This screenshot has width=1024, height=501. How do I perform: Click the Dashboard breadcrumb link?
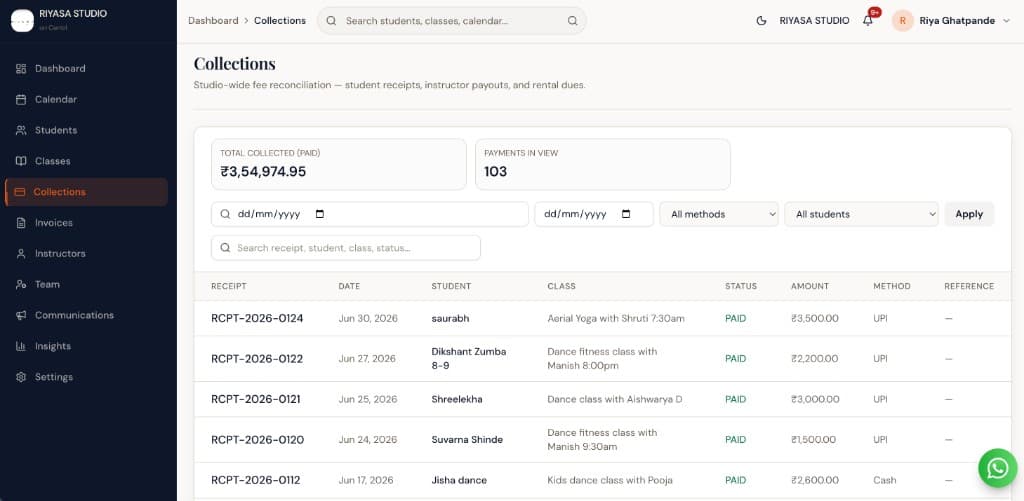pyautogui.click(x=213, y=21)
